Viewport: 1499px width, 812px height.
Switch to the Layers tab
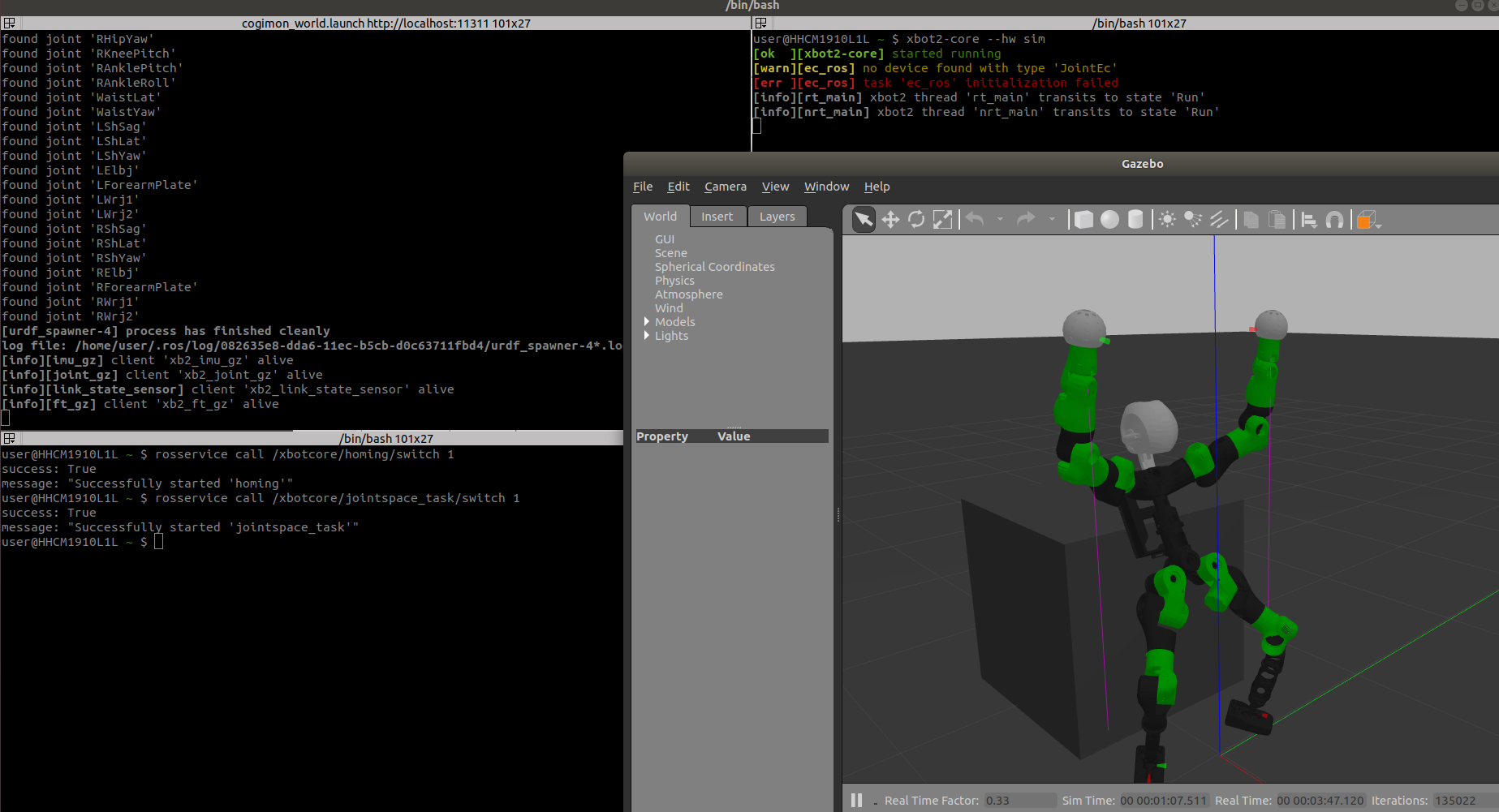pyautogui.click(x=777, y=217)
